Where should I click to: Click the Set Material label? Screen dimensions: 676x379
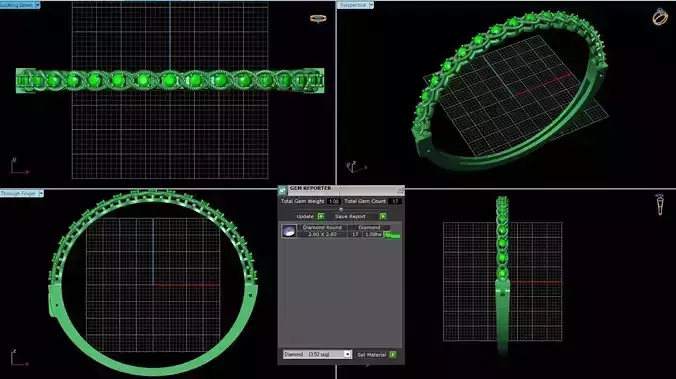(372, 355)
